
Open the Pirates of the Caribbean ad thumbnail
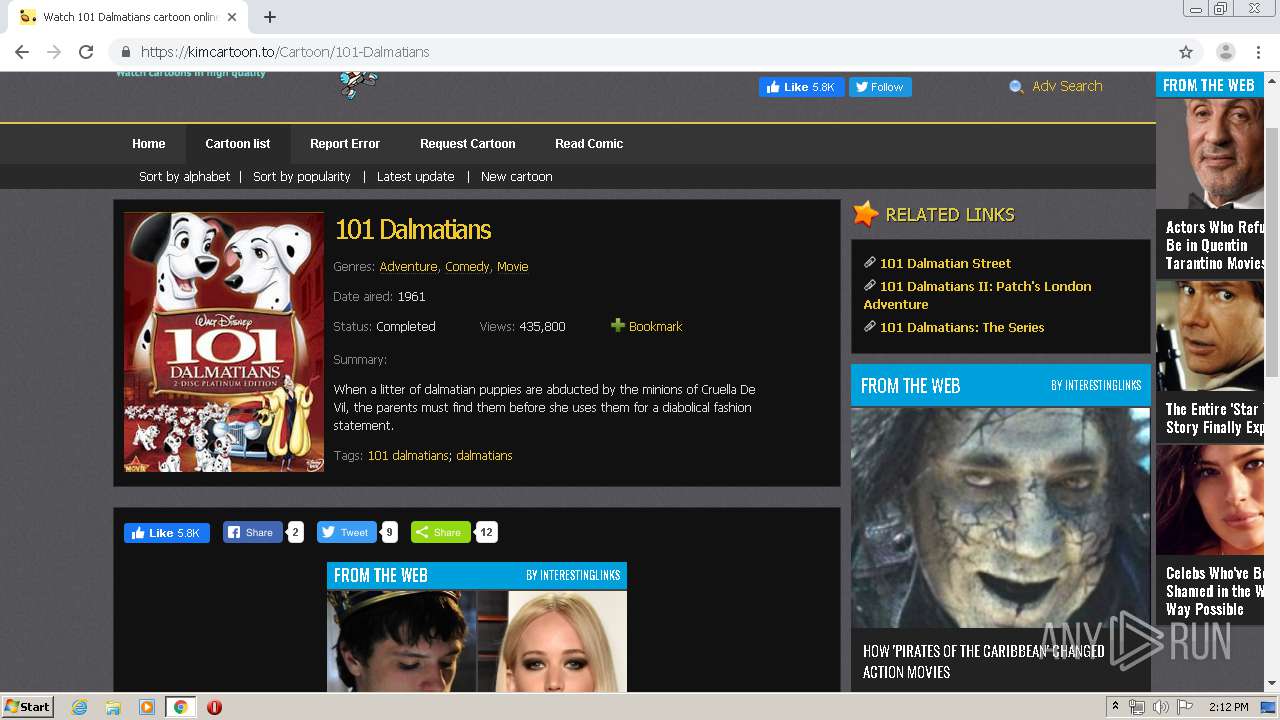point(1000,517)
